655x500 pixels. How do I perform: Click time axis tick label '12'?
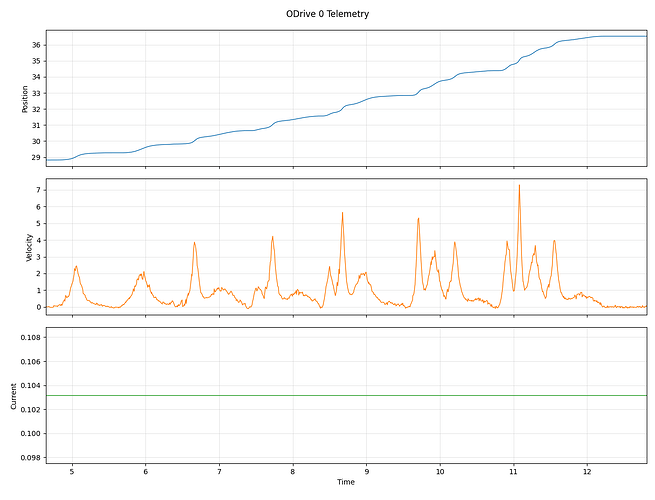click(x=587, y=472)
